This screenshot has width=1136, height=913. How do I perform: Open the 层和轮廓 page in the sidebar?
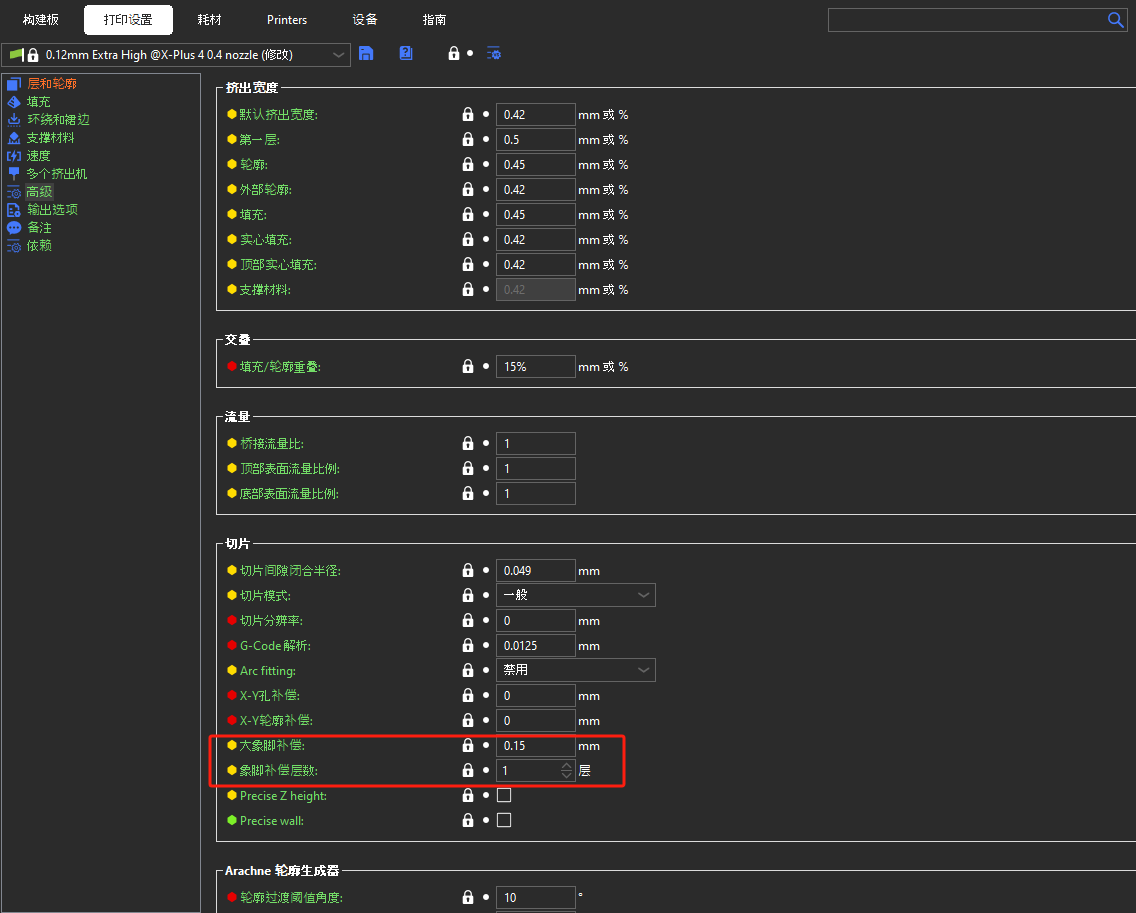click(x=51, y=83)
